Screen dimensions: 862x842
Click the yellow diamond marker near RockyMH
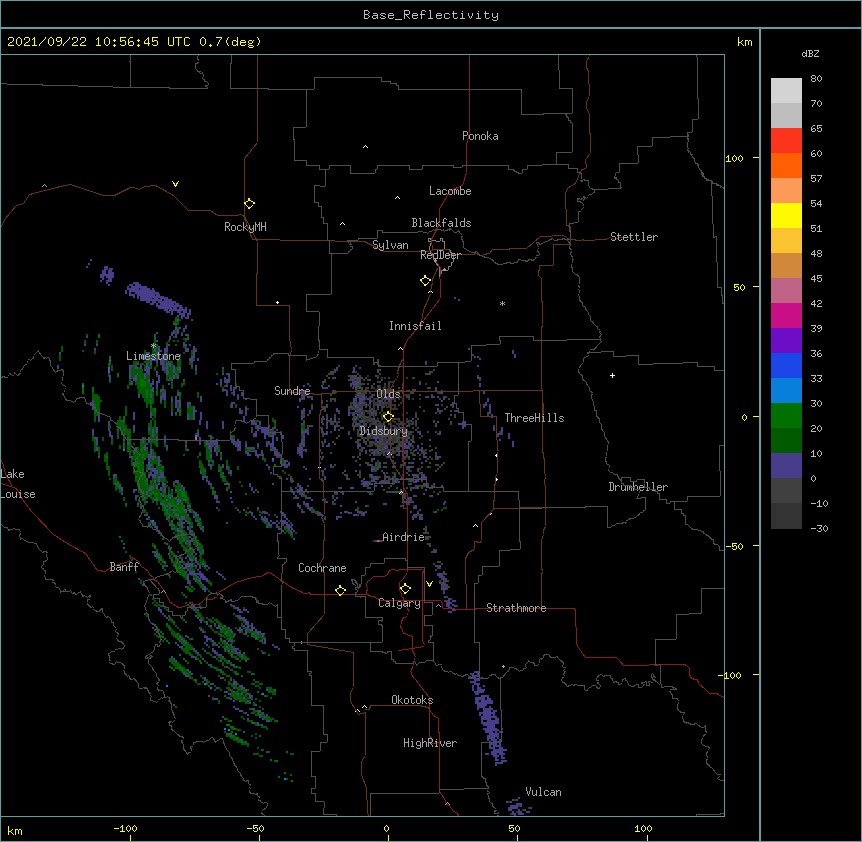249,204
